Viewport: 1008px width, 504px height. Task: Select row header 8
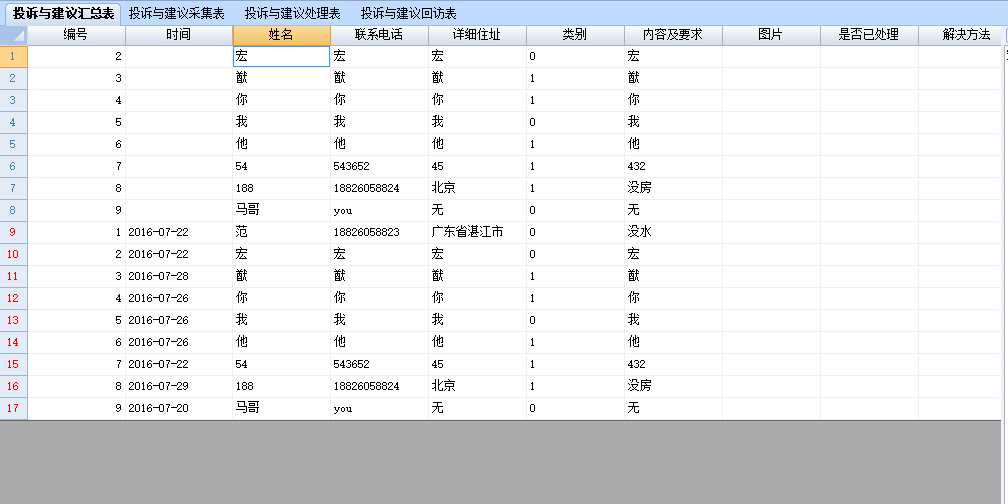(x=14, y=210)
